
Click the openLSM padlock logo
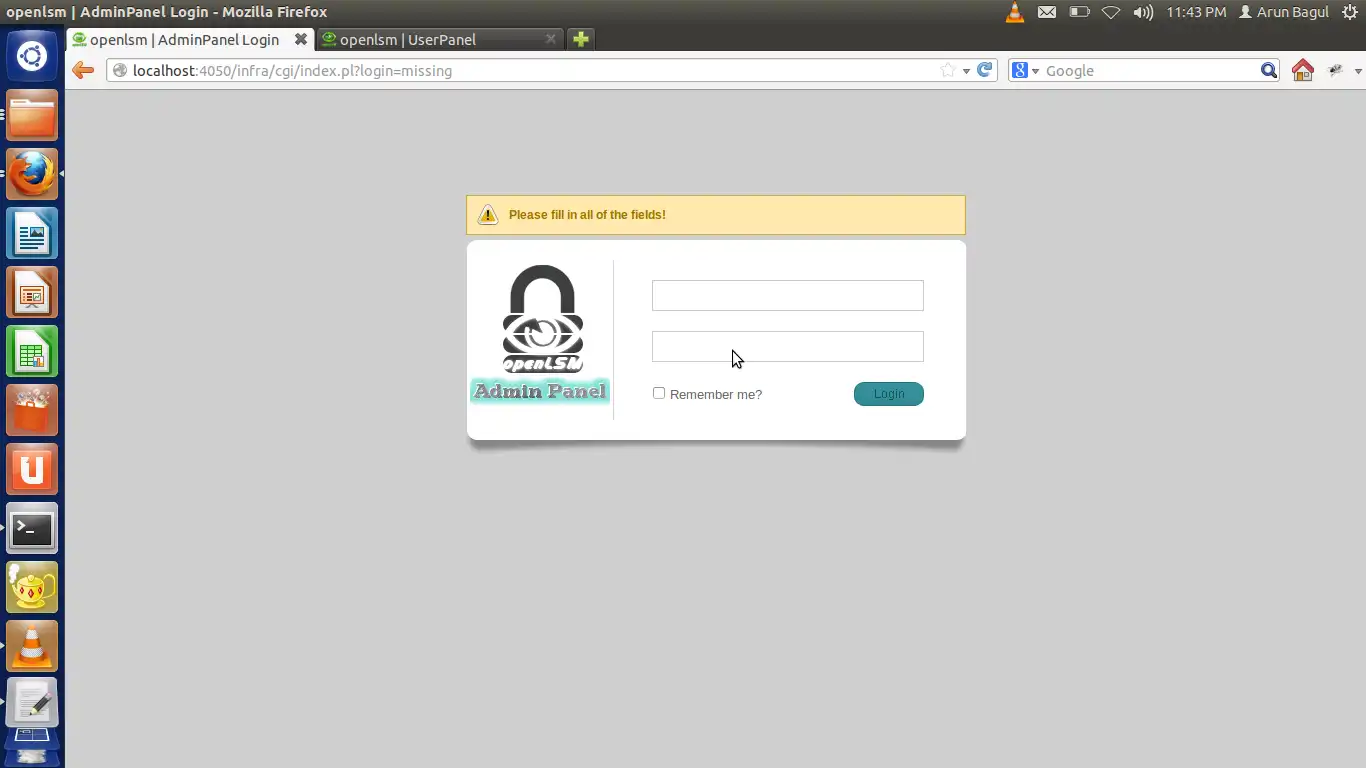(x=542, y=319)
